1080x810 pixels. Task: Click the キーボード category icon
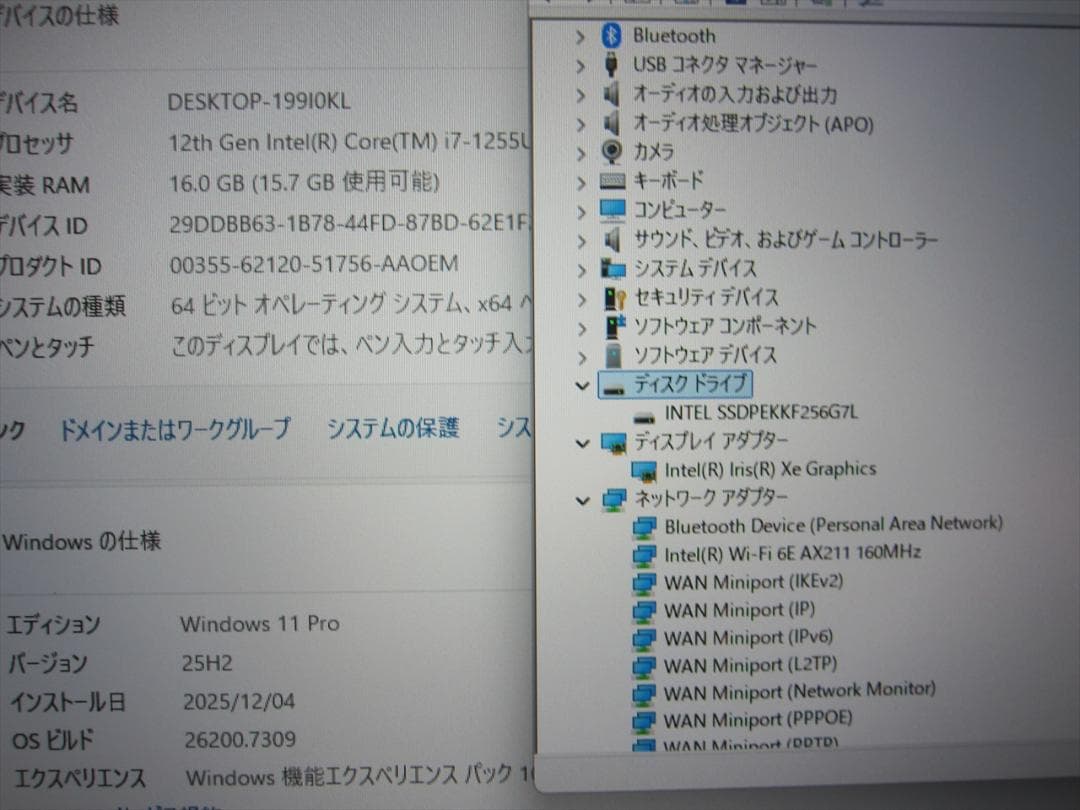coord(613,180)
